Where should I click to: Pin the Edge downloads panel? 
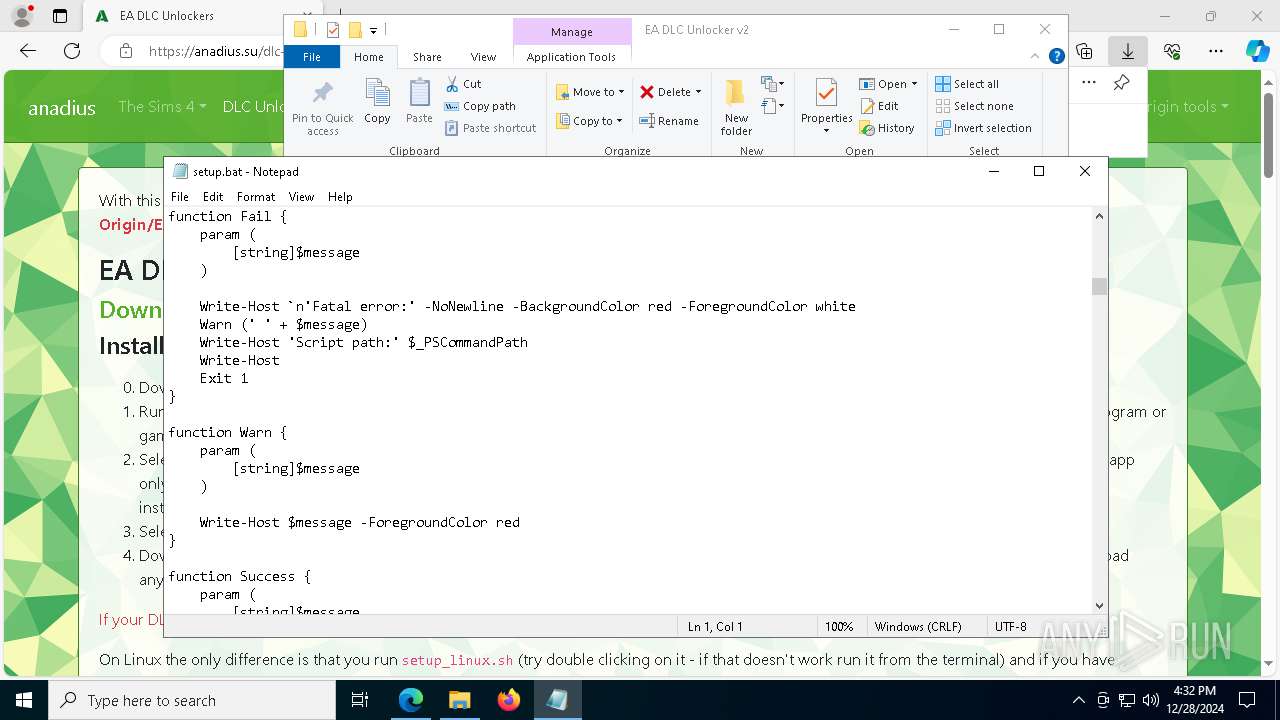pyautogui.click(x=1122, y=82)
